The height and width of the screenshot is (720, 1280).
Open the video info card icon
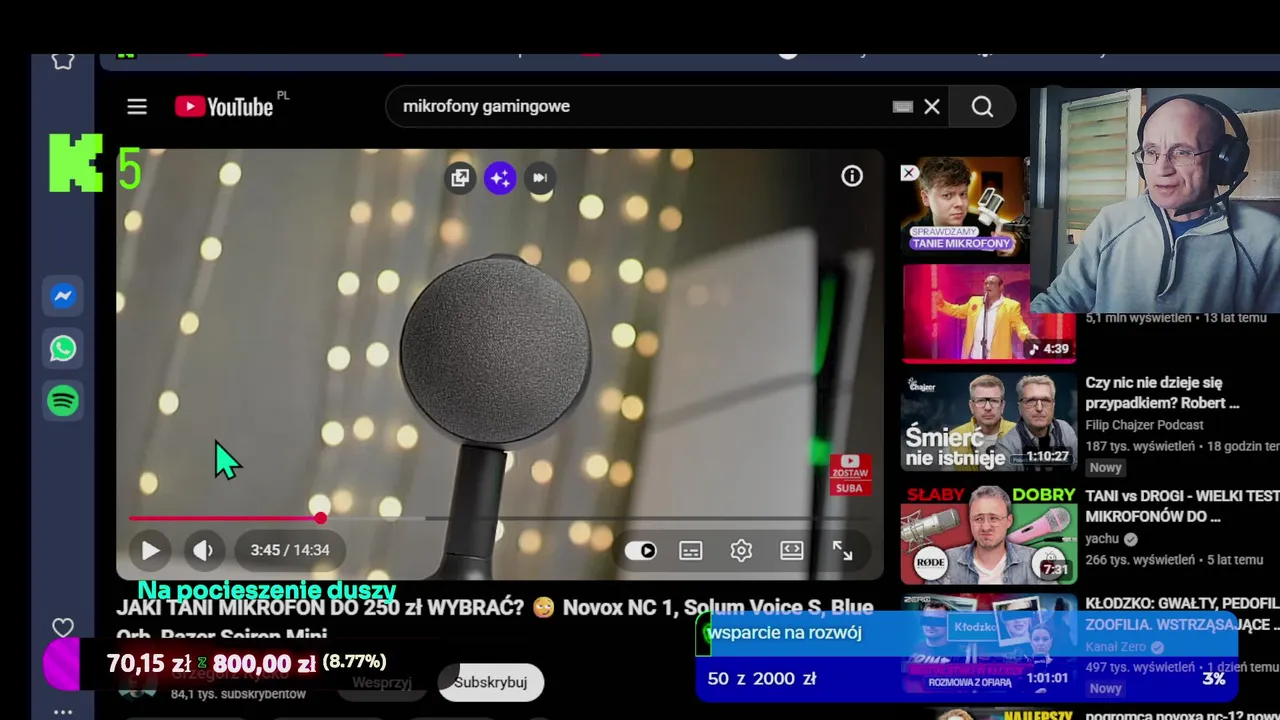(x=852, y=176)
